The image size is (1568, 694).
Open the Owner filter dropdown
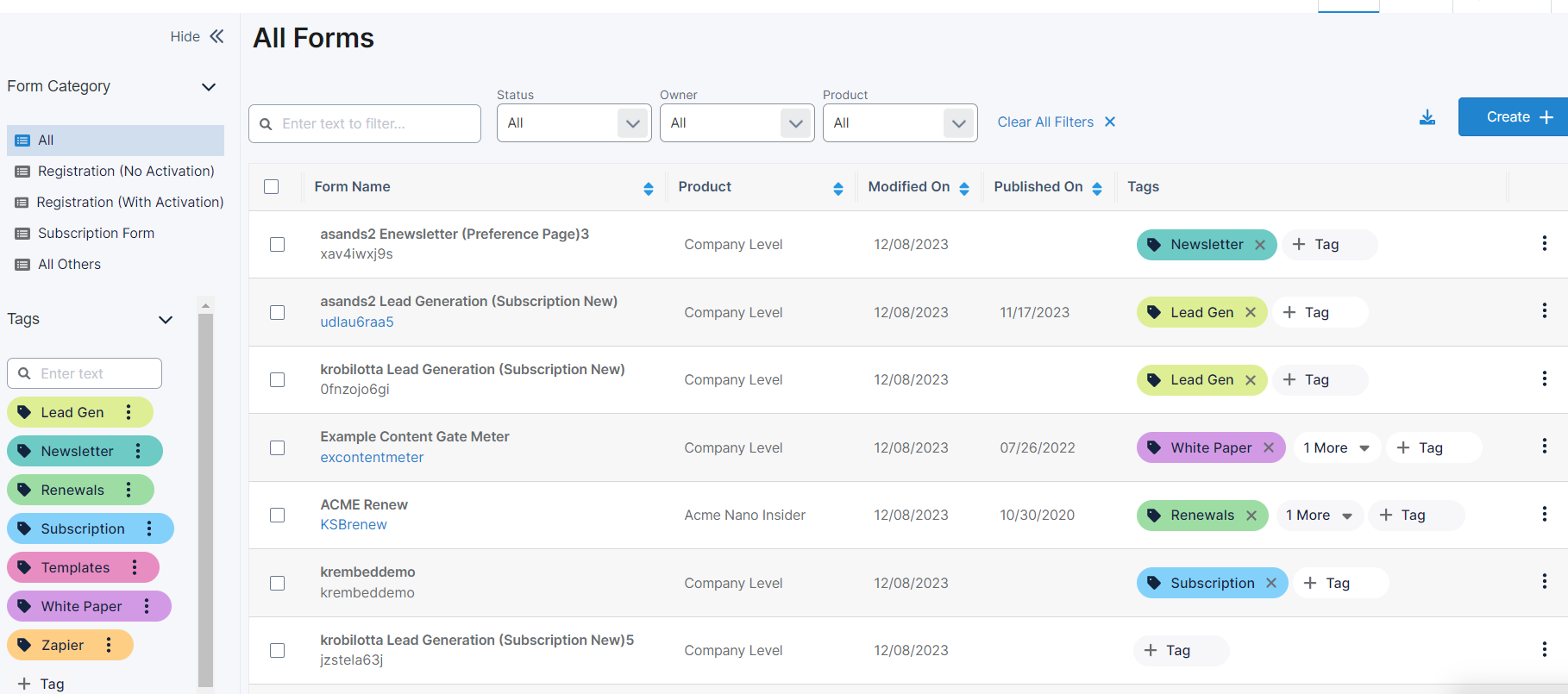pyautogui.click(x=737, y=123)
